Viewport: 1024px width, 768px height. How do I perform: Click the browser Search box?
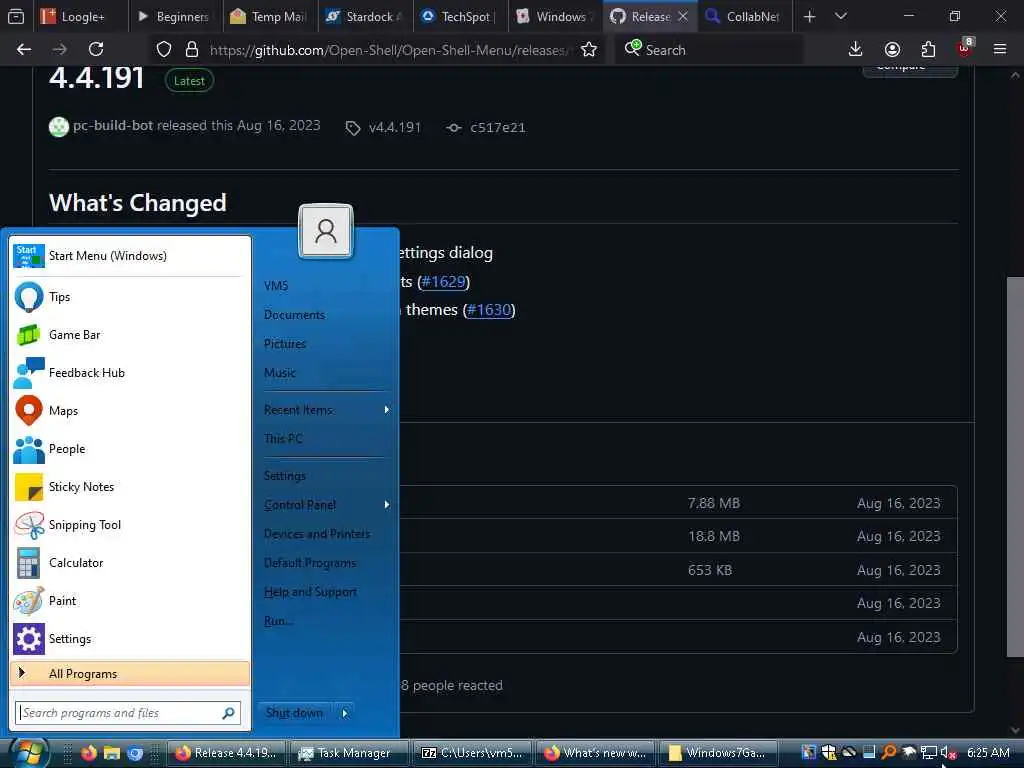tap(708, 50)
